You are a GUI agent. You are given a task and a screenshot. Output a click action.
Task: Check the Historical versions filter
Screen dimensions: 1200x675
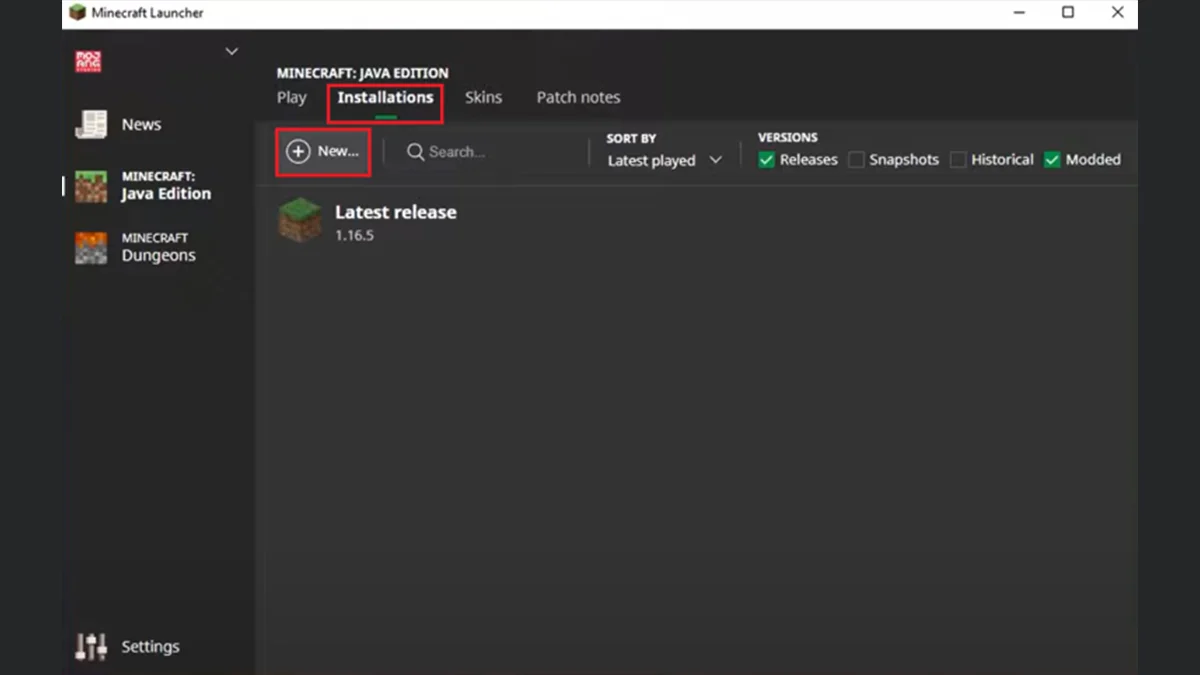click(958, 159)
